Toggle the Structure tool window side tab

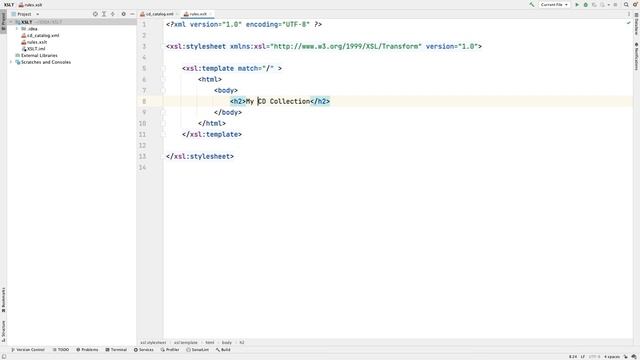tap(3, 331)
